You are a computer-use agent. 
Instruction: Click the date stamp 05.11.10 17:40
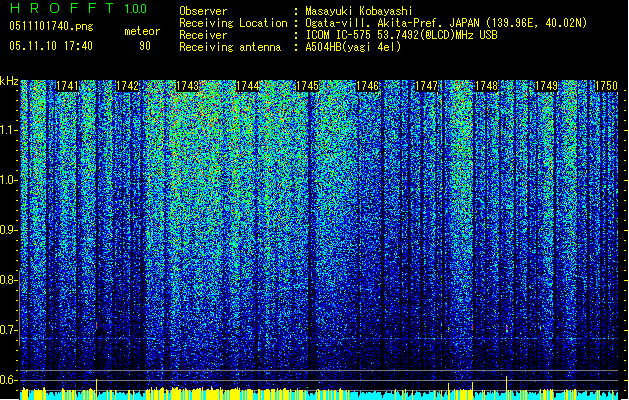[x=51, y=46]
